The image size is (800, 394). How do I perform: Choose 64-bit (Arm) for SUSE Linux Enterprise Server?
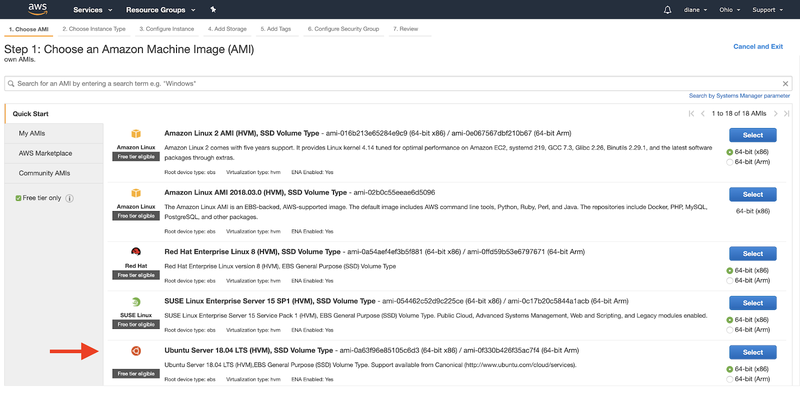coord(730,330)
